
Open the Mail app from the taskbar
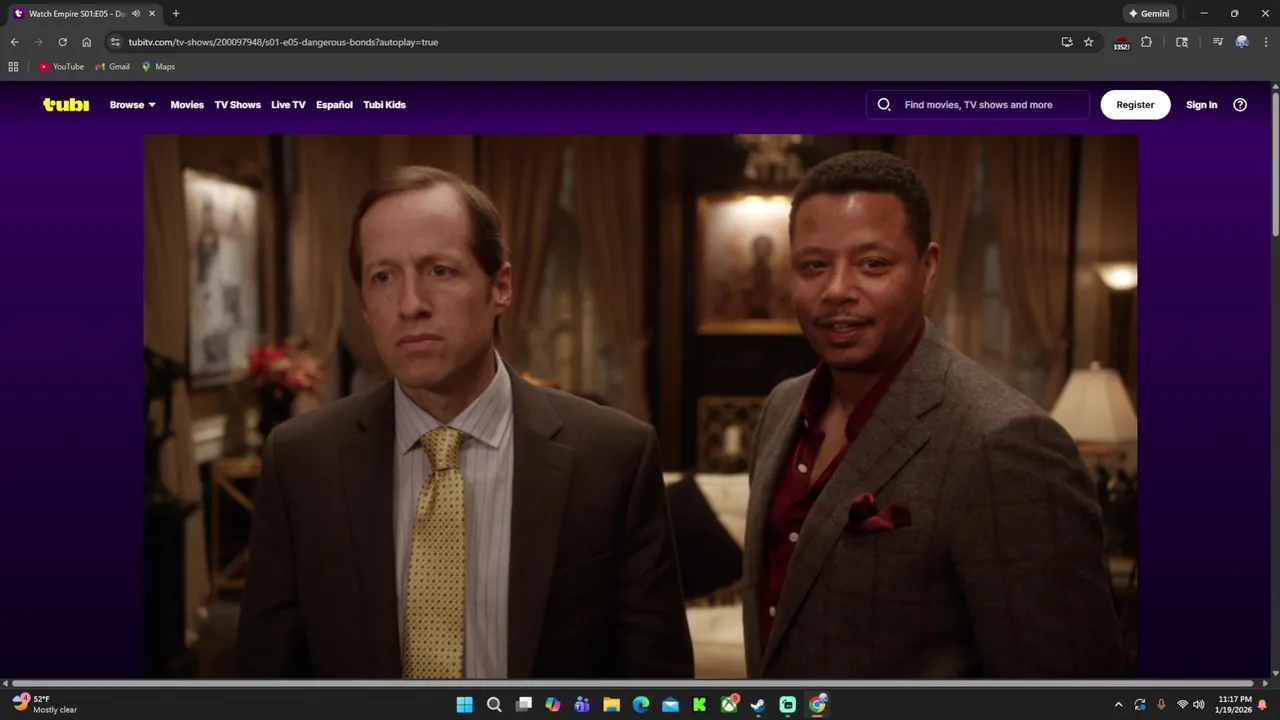(x=670, y=705)
